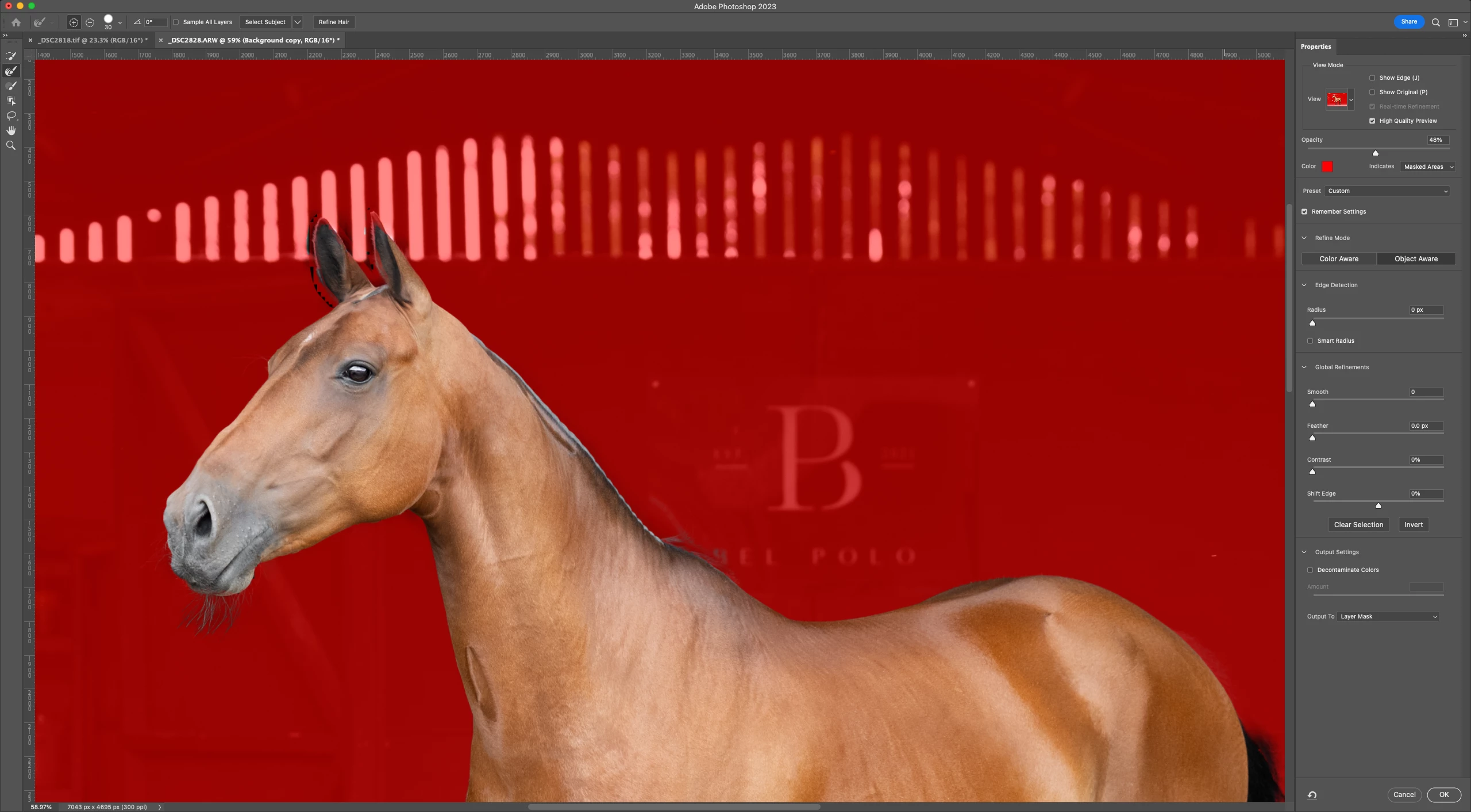The width and height of the screenshot is (1471, 812).
Task: Enable the Decontaminate Colors checkbox
Action: (1310, 570)
